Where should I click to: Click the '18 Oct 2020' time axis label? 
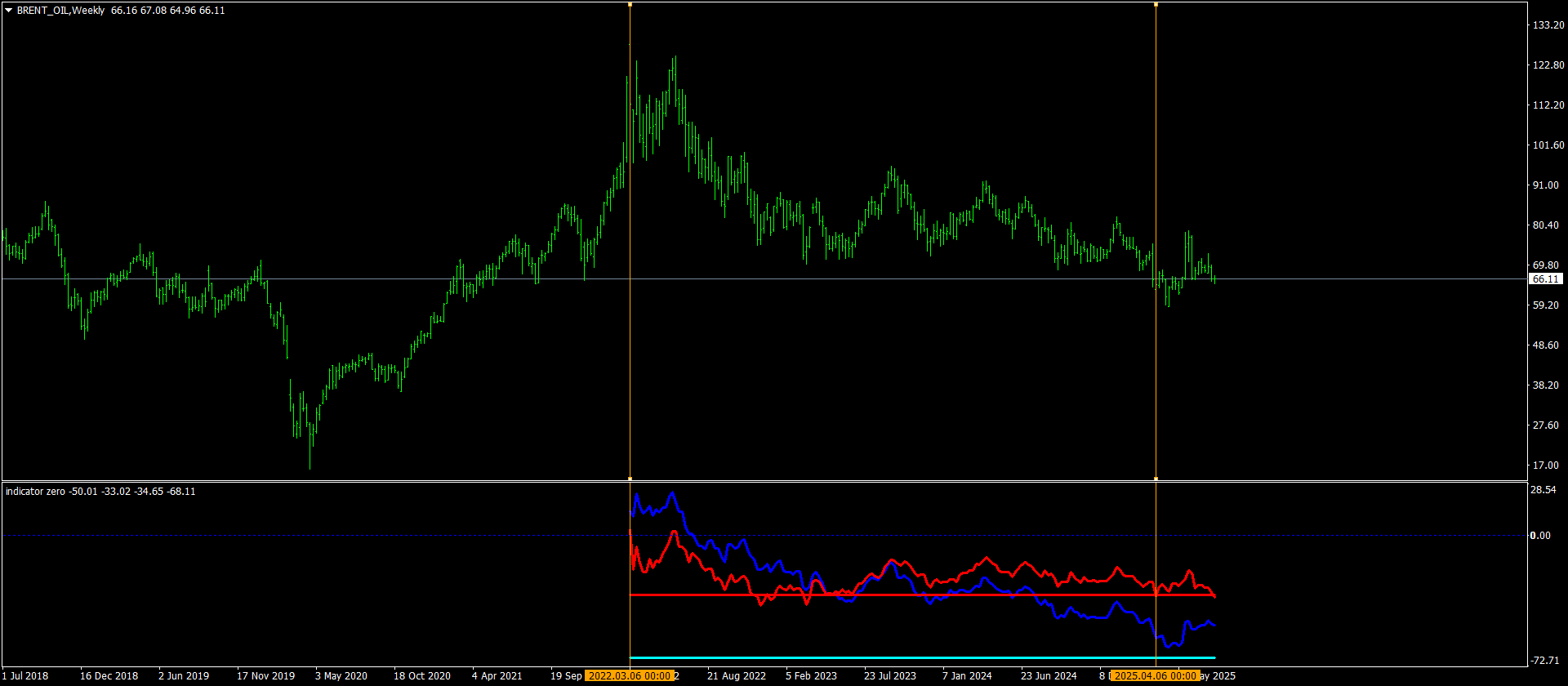(422, 676)
